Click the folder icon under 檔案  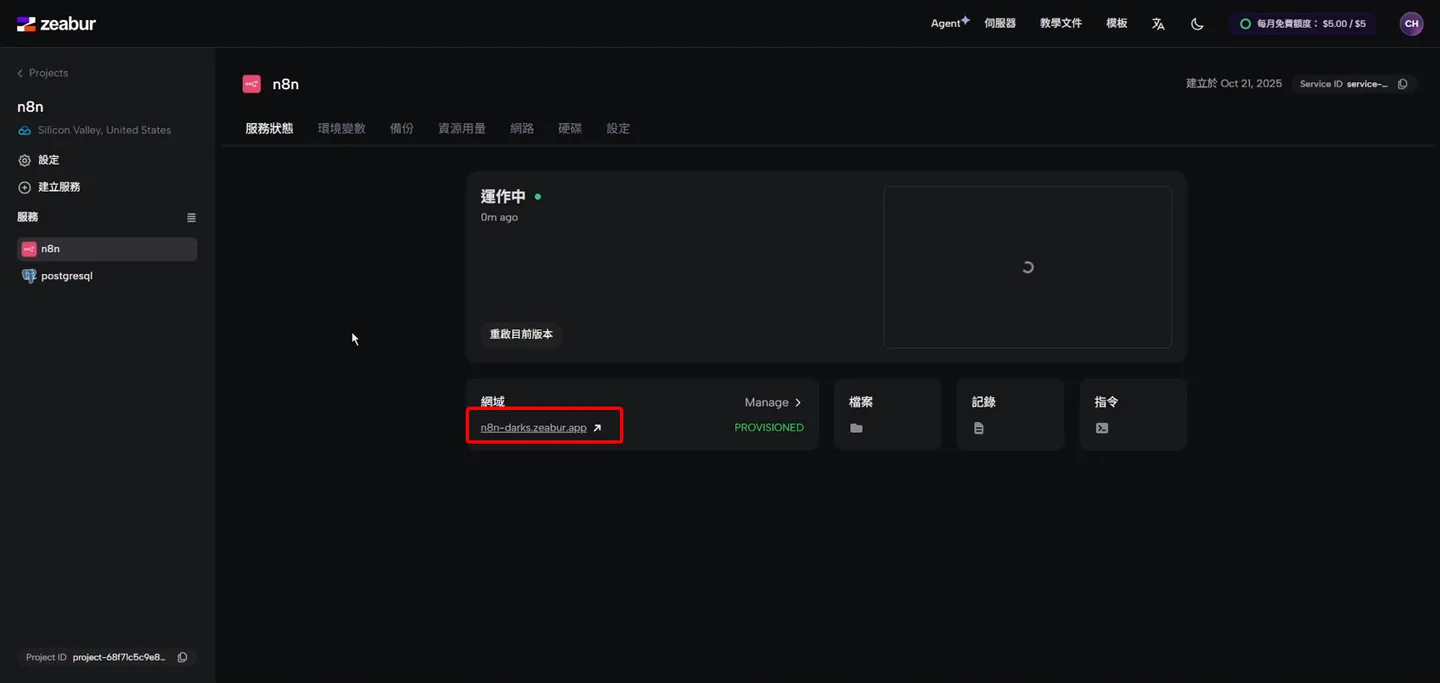(856, 428)
